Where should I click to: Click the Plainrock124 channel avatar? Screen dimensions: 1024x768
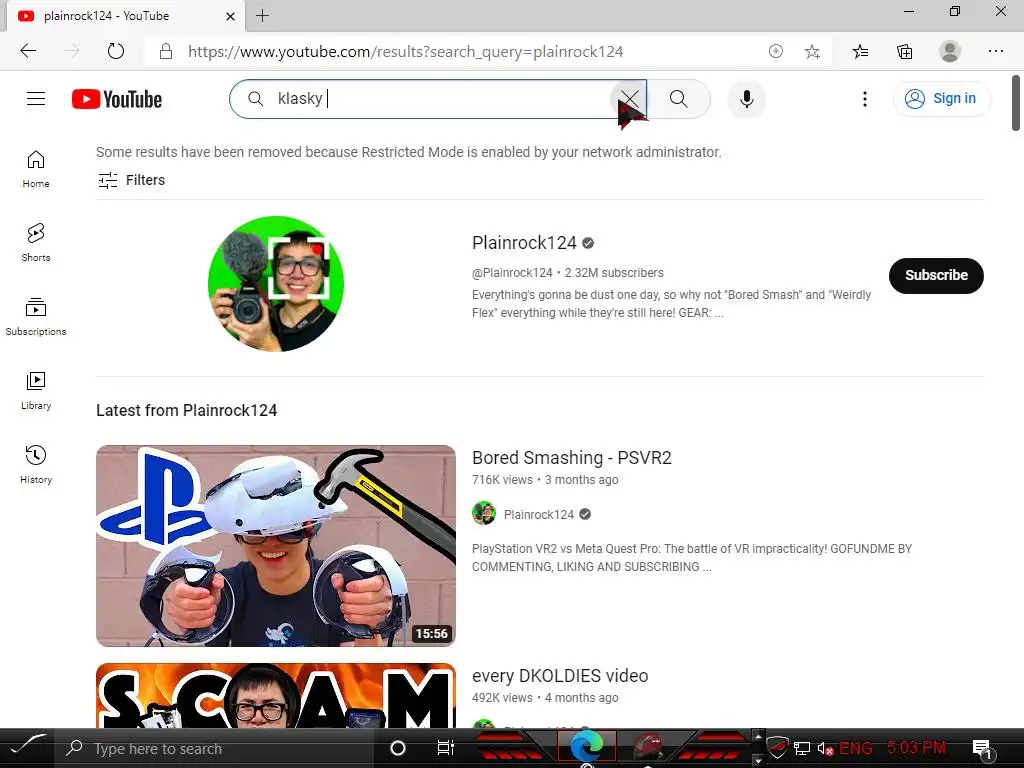tap(276, 284)
